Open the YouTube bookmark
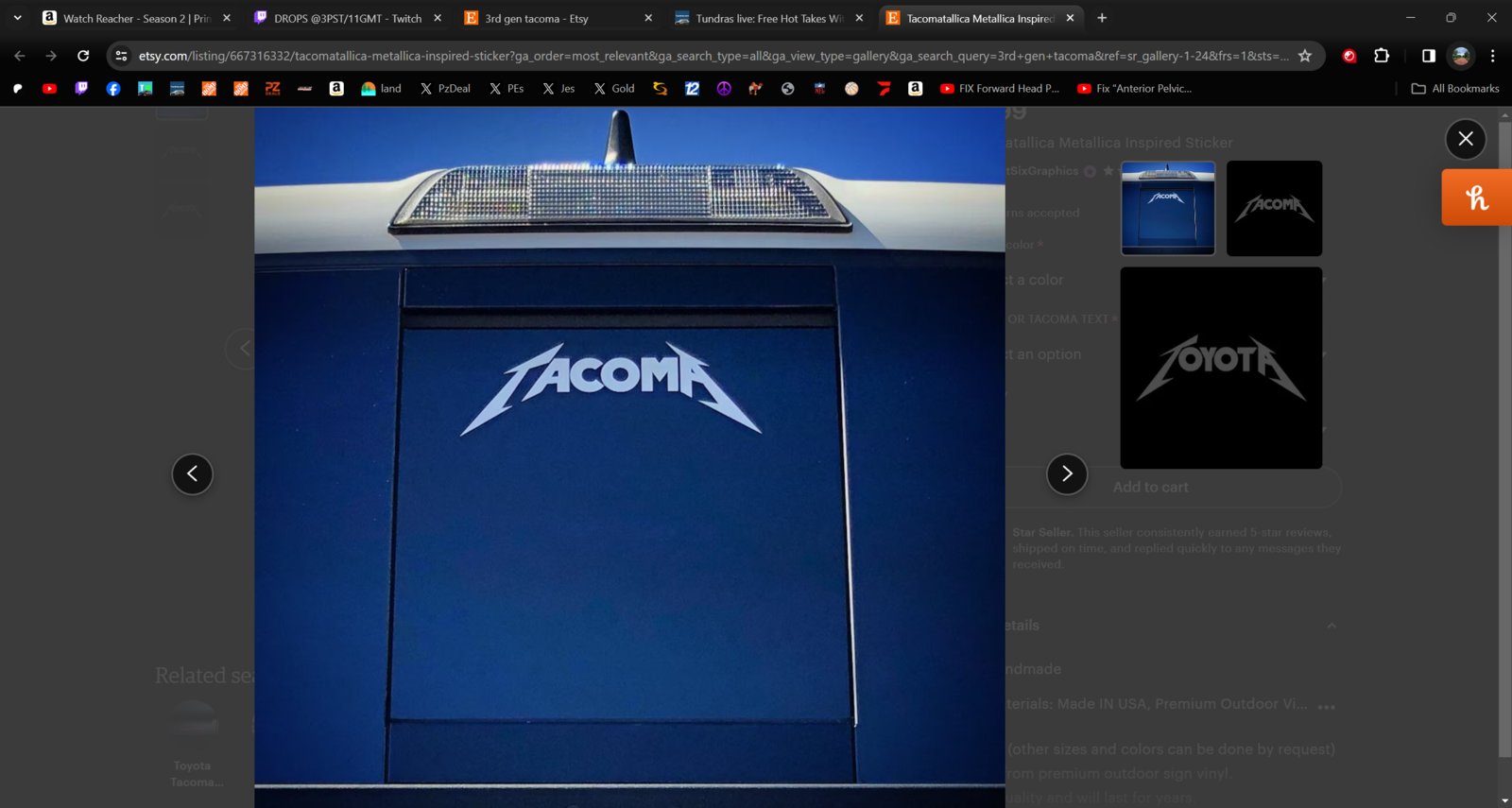Image resolution: width=1512 pixels, height=808 pixels. coord(49,89)
